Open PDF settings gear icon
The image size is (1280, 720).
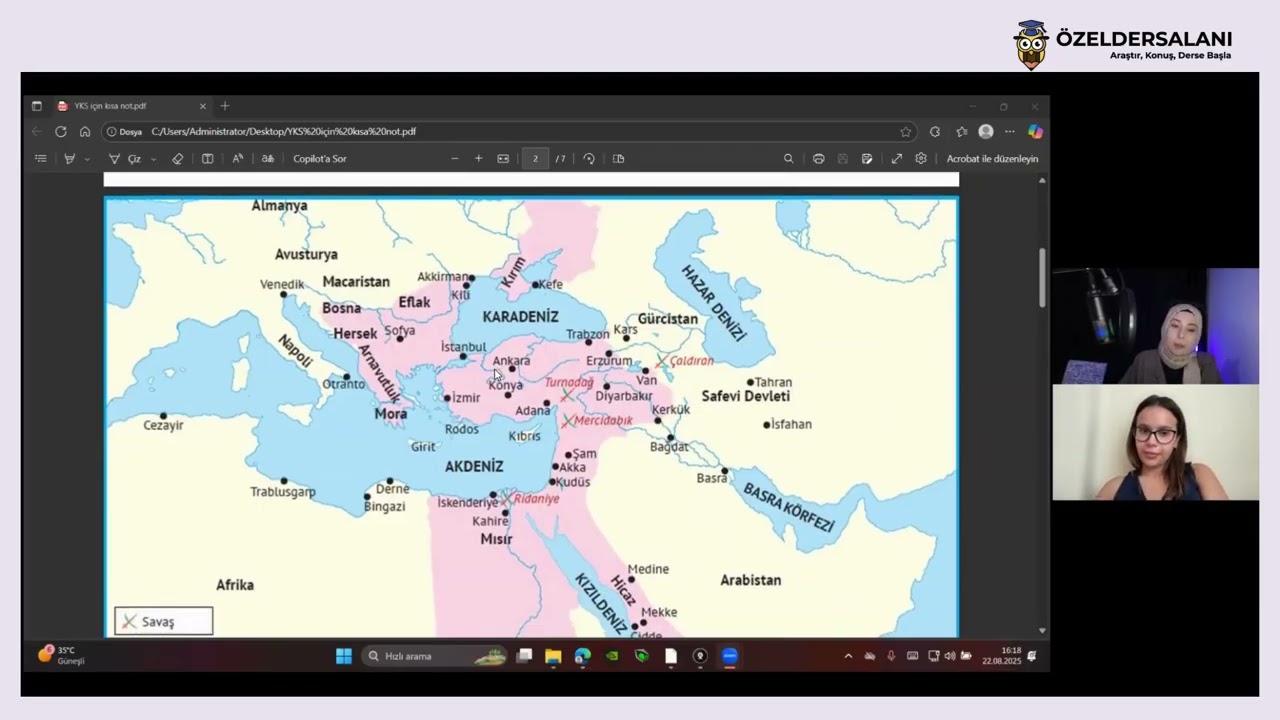pyautogui.click(x=921, y=158)
